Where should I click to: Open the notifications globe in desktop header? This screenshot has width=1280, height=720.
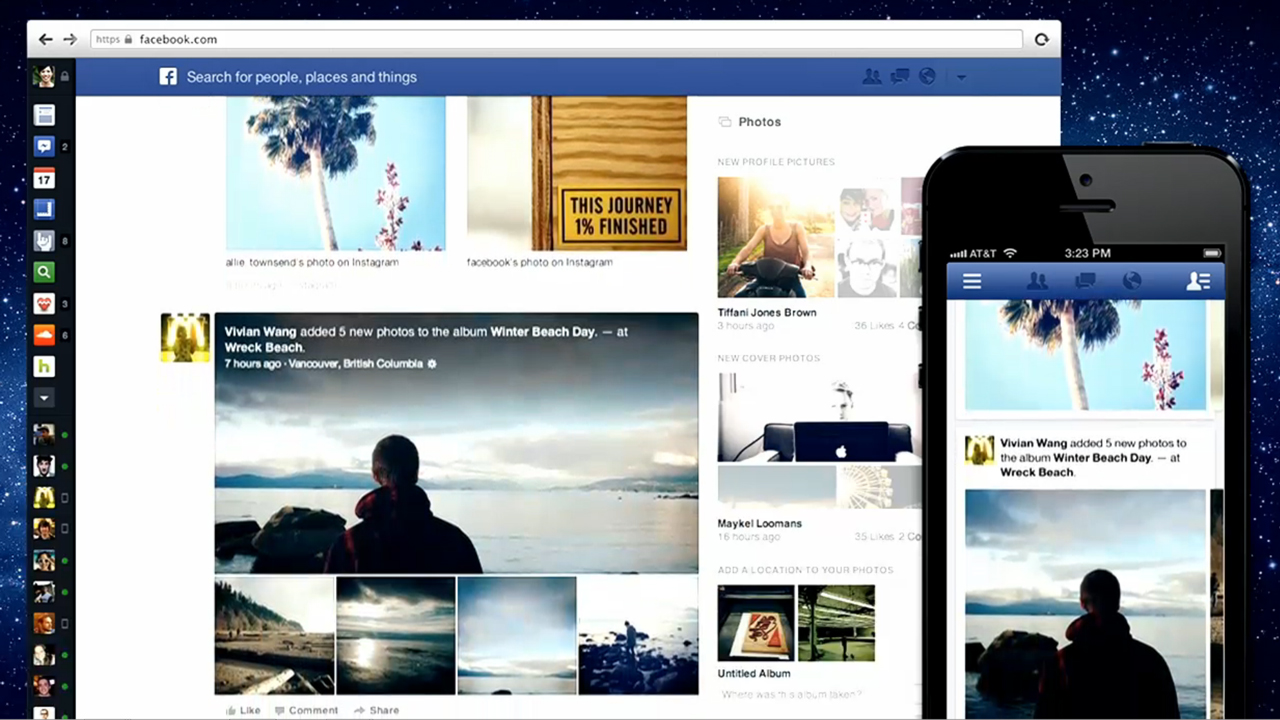927,76
